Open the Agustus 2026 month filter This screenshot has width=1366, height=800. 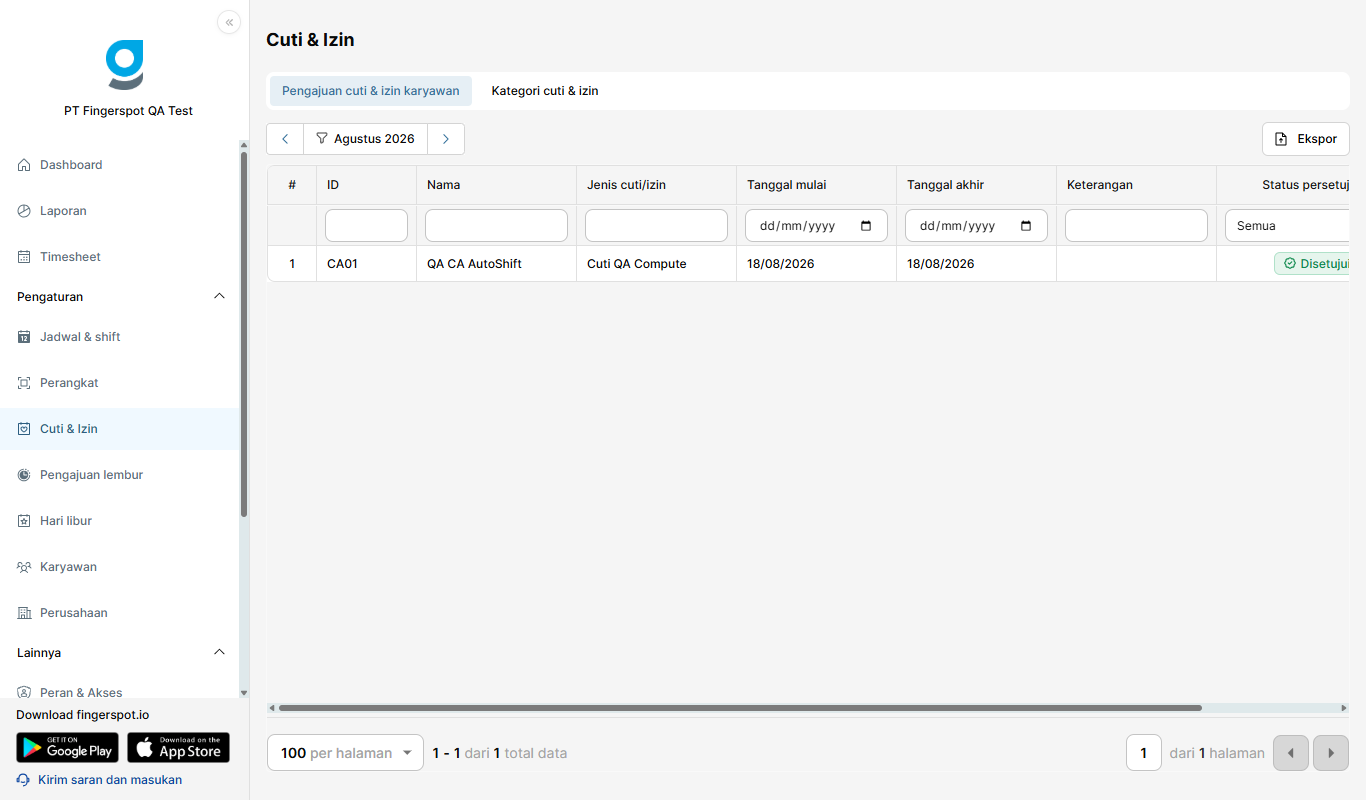[x=365, y=139]
